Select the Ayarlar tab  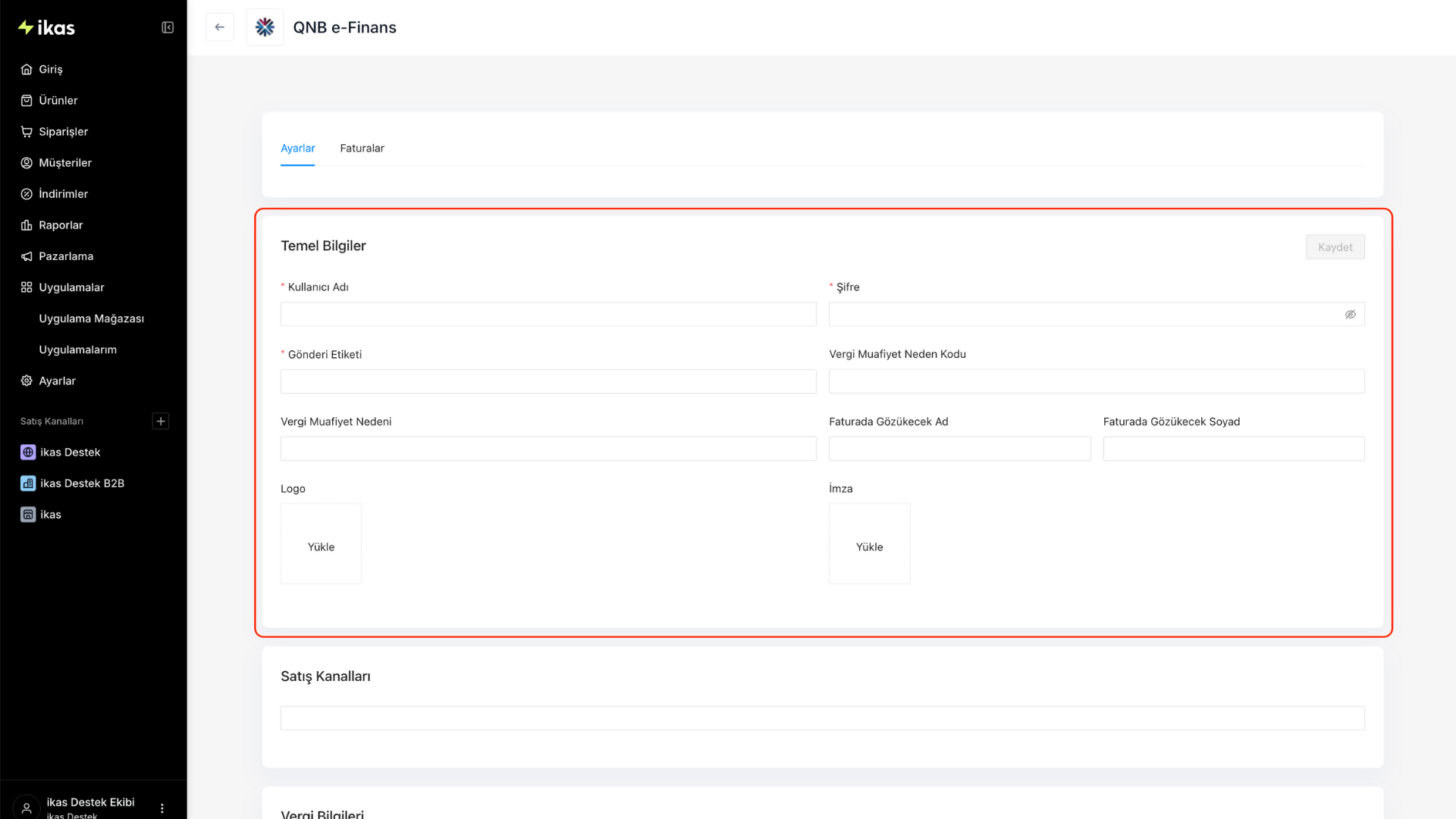(x=297, y=148)
